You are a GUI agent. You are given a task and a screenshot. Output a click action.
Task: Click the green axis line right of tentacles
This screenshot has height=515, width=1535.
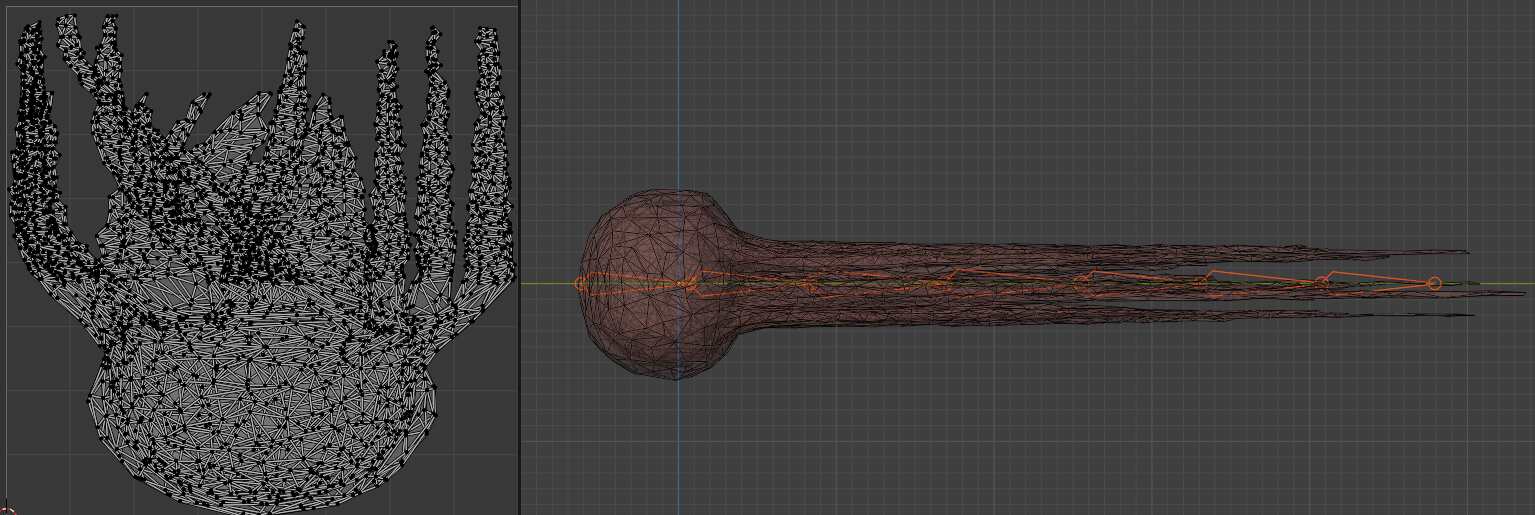[1500, 284]
